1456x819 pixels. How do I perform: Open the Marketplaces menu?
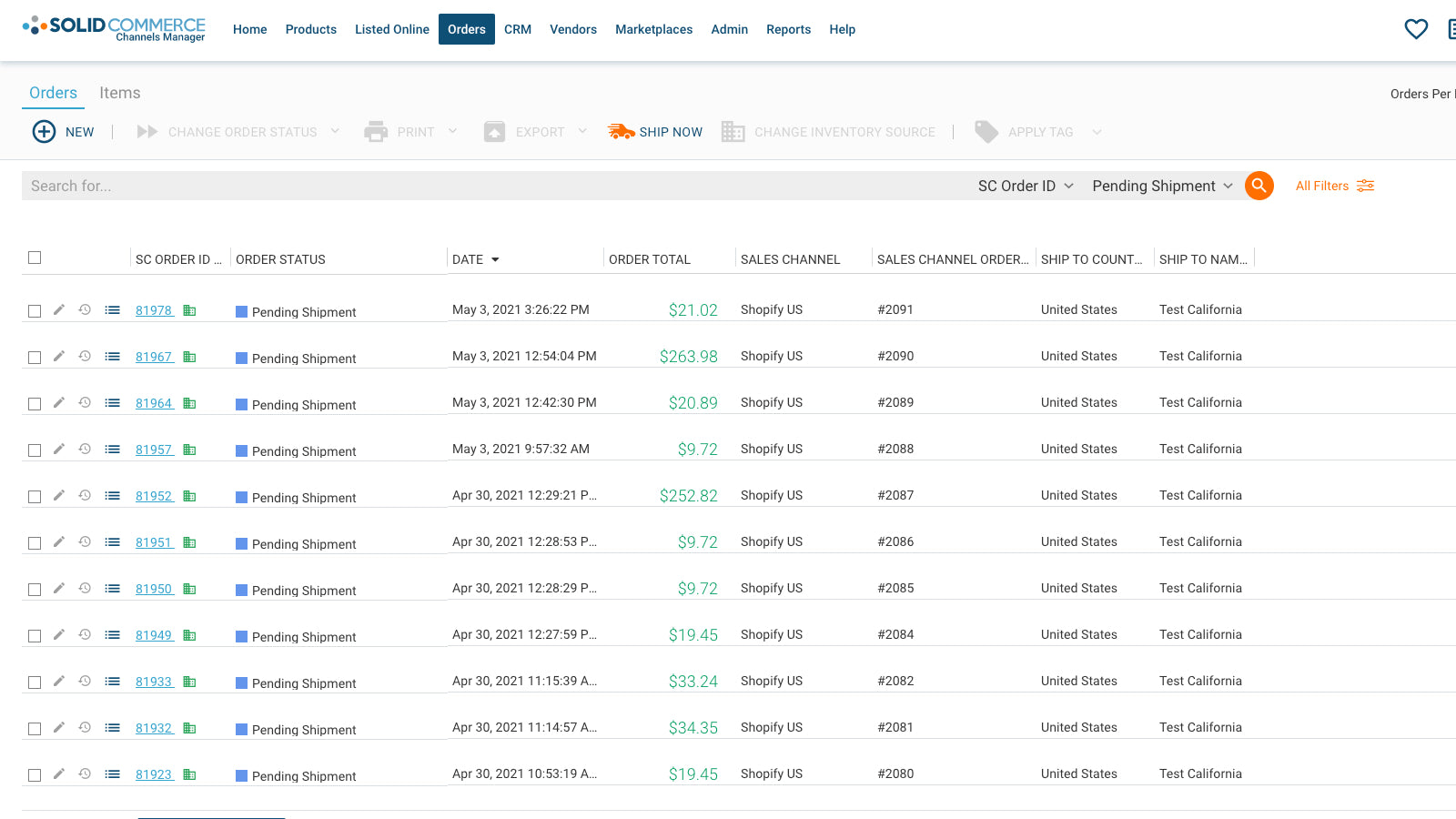tap(653, 29)
